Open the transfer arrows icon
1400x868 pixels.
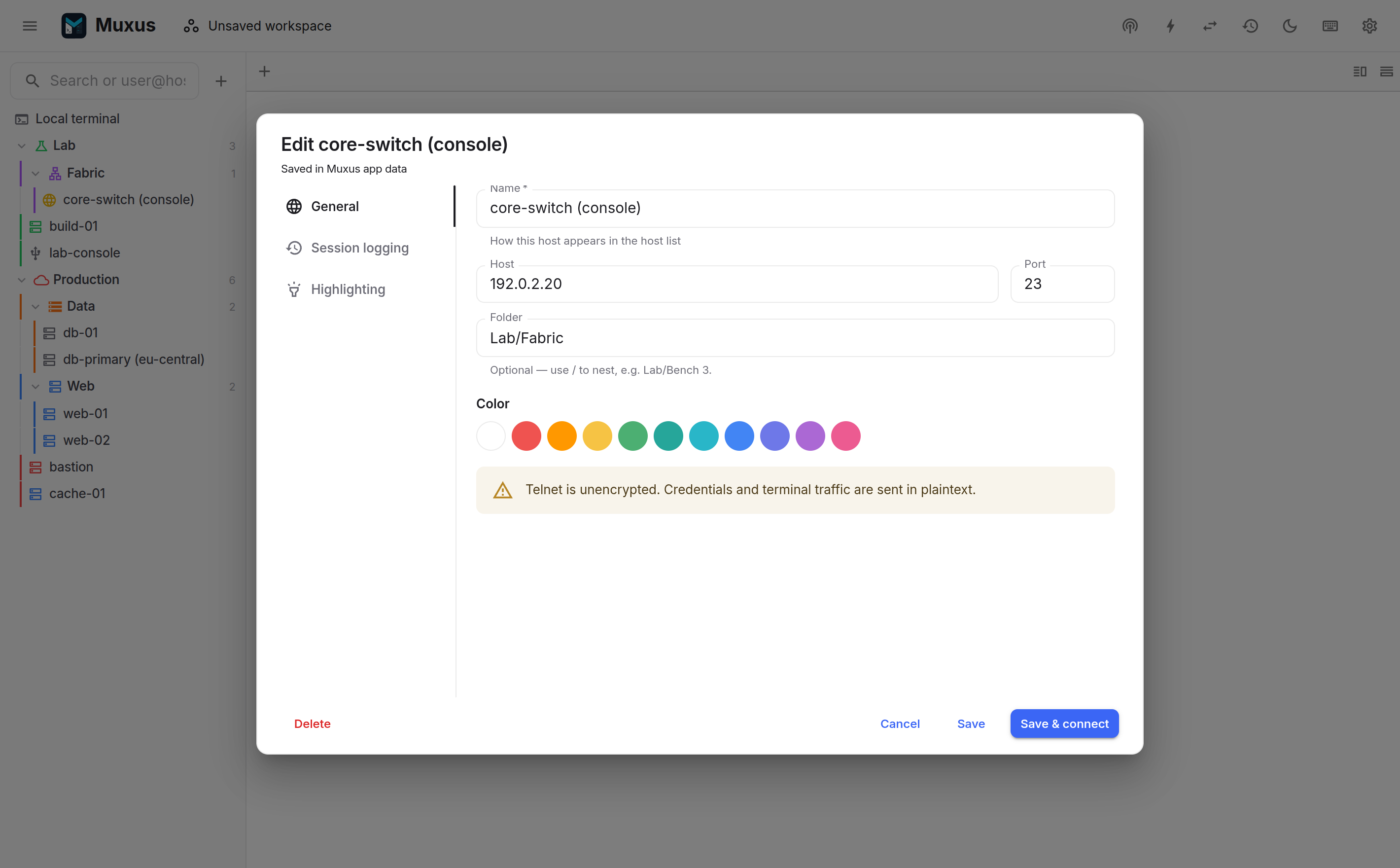pos(1210,26)
